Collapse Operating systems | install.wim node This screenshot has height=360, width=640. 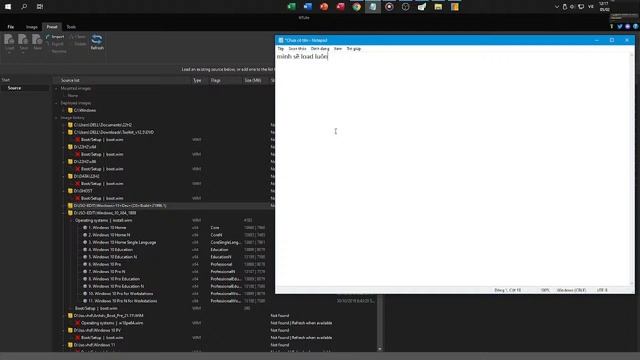click(70, 220)
